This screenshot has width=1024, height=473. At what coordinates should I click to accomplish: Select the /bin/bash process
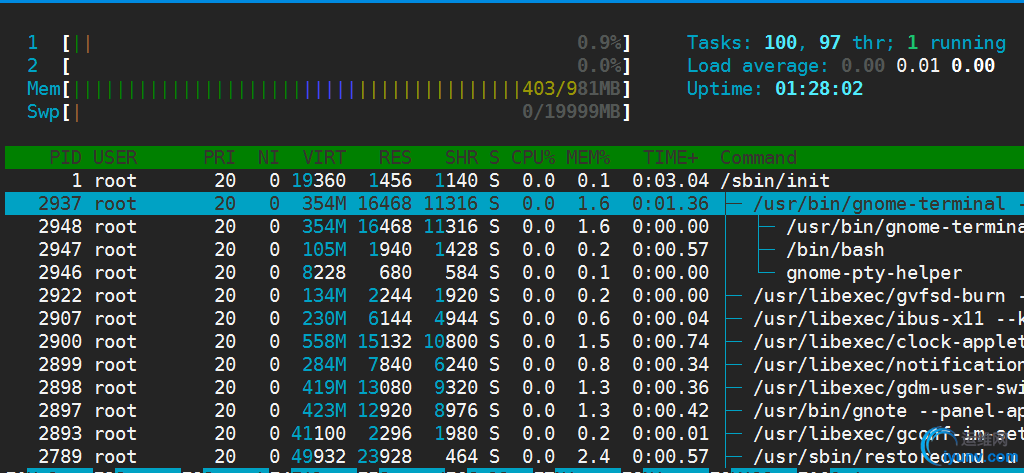[x=515, y=250]
